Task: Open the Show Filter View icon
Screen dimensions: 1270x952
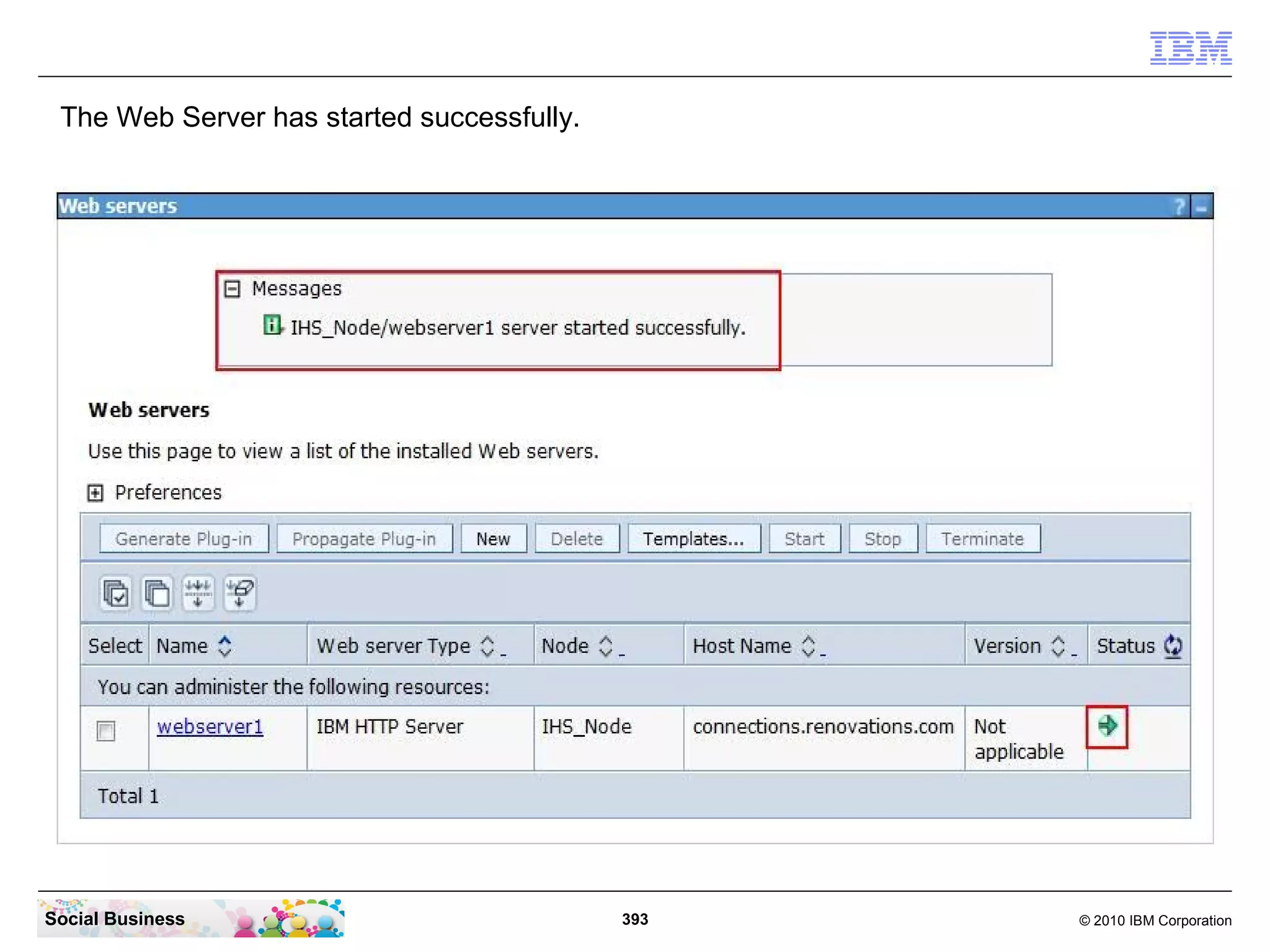Action: click(x=198, y=593)
